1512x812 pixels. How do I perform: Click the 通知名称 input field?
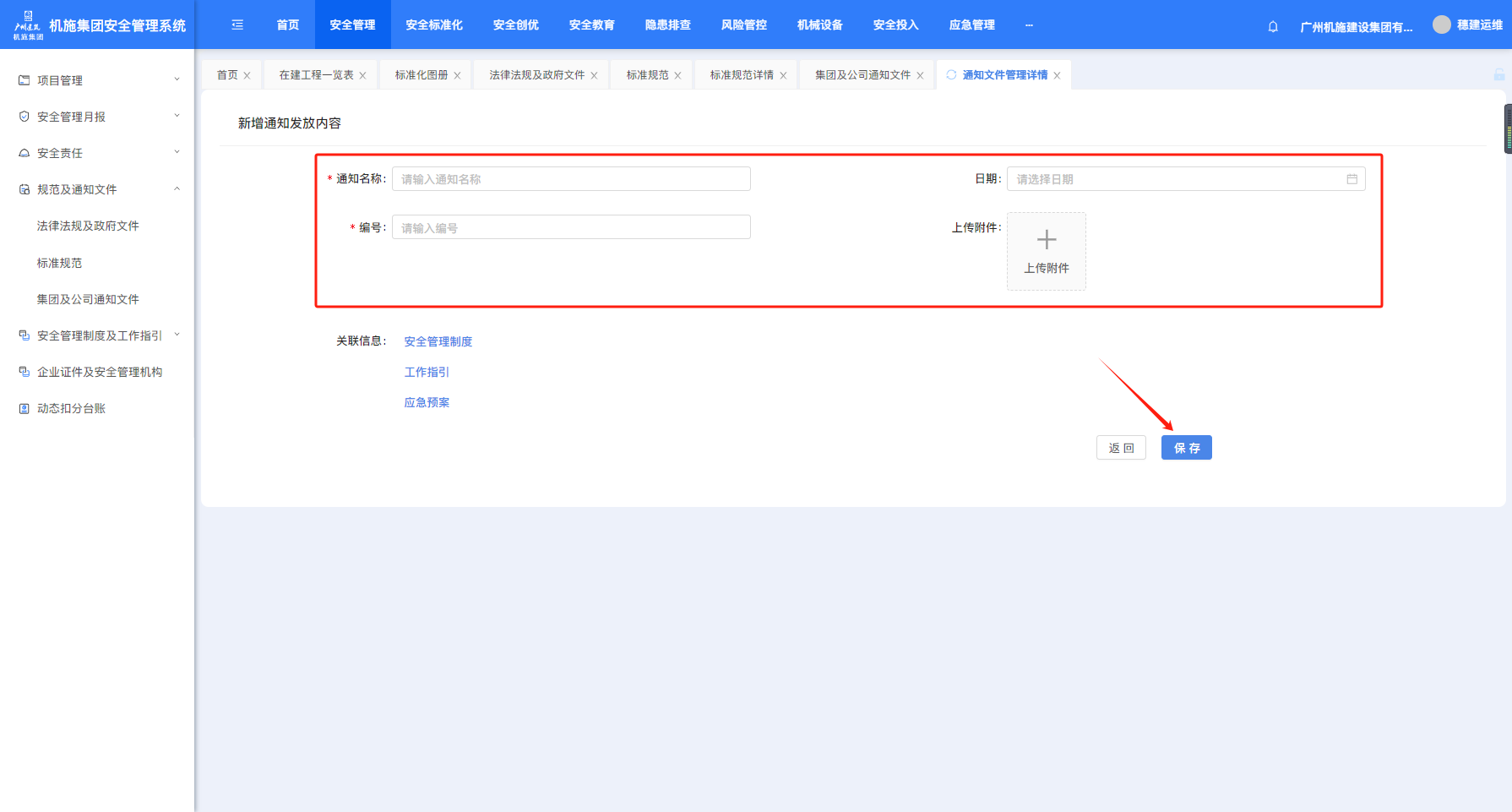[x=571, y=179]
